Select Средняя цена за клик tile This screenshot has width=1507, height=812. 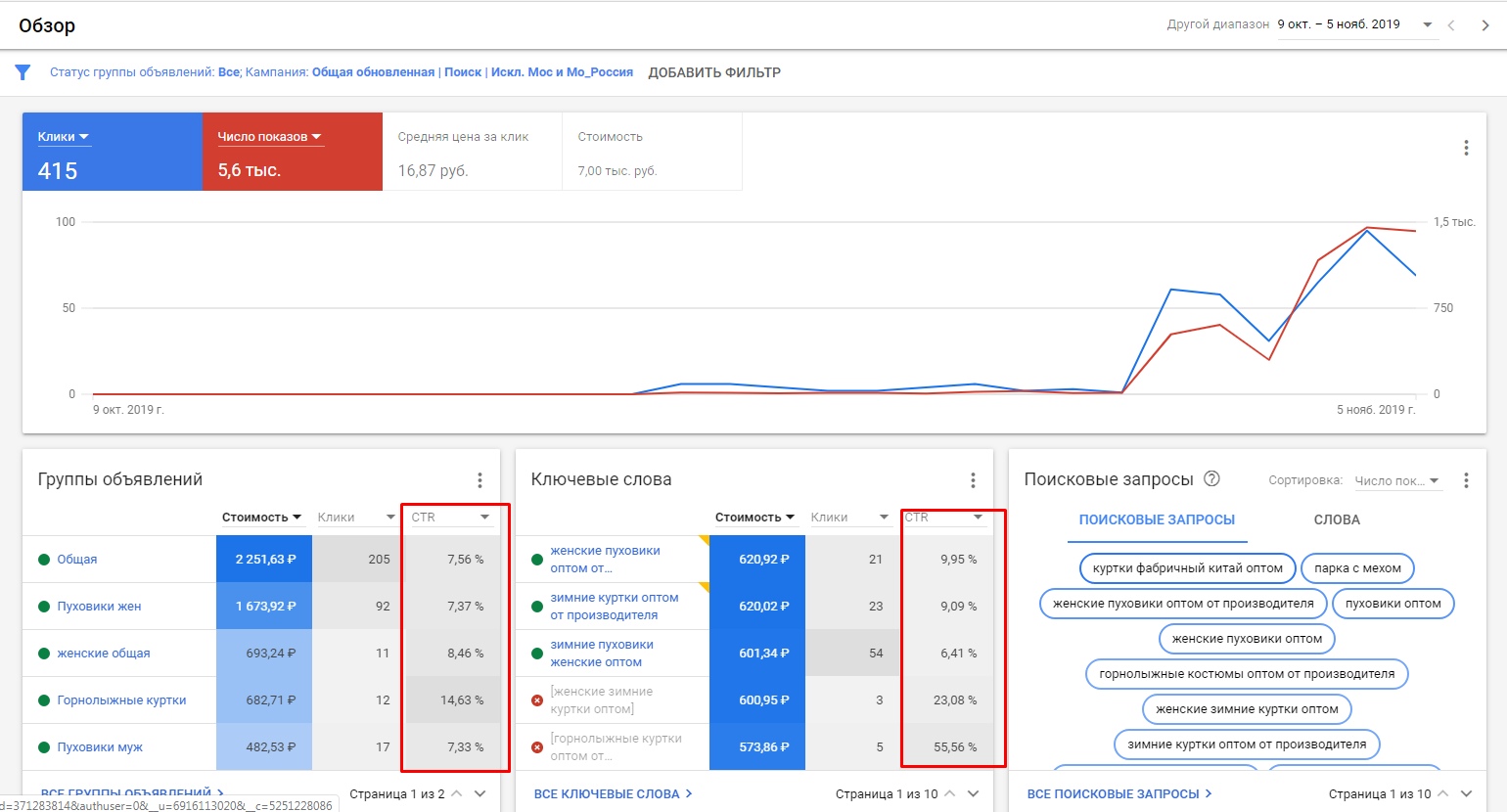click(x=472, y=152)
